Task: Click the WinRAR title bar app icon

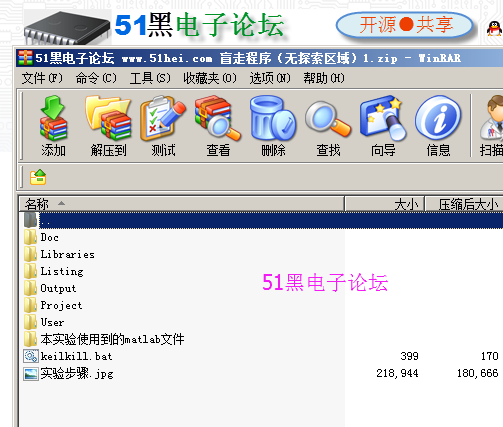Action: [25, 58]
